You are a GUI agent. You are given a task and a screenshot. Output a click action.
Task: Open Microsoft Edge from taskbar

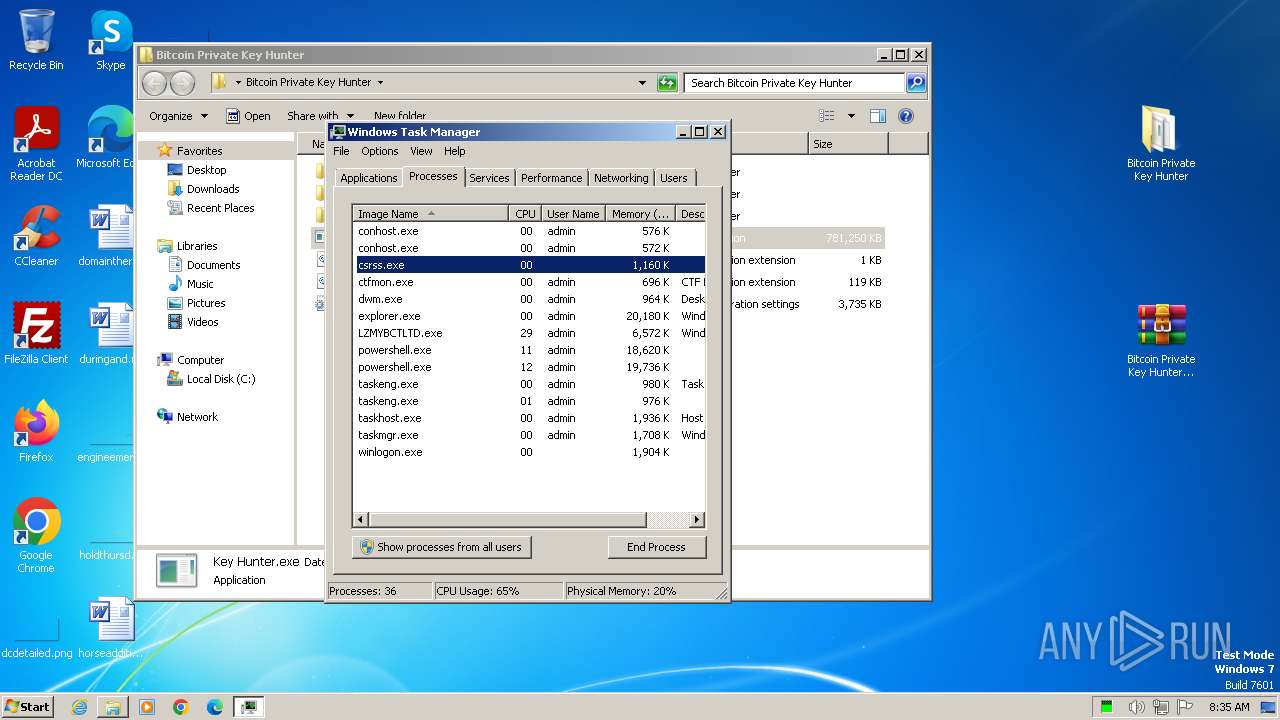(x=215, y=707)
